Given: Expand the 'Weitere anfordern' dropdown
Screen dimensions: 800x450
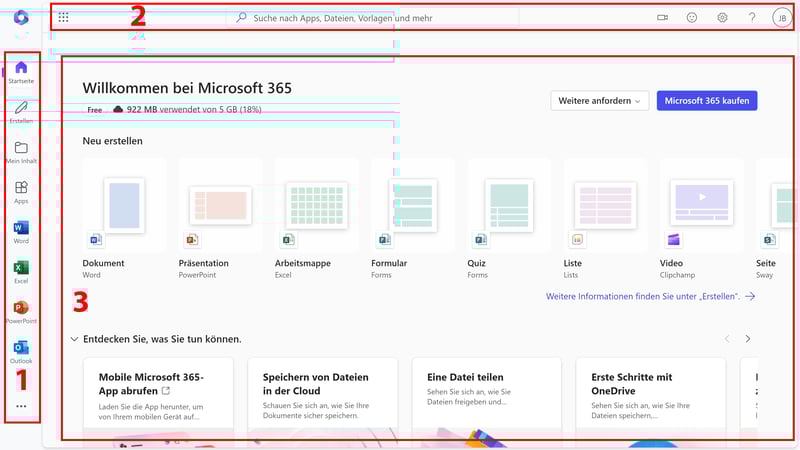Looking at the screenshot, I should [600, 101].
